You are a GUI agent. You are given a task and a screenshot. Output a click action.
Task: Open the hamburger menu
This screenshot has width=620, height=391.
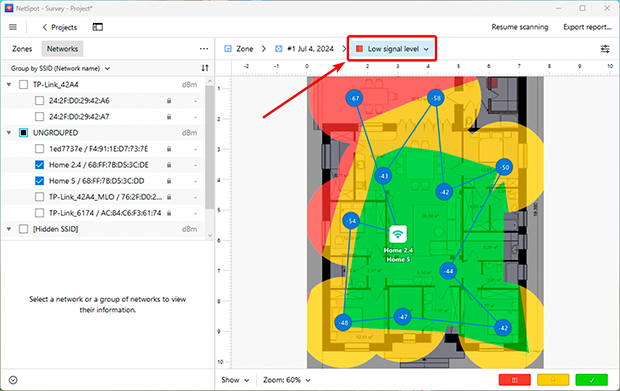pyautogui.click(x=13, y=27)
